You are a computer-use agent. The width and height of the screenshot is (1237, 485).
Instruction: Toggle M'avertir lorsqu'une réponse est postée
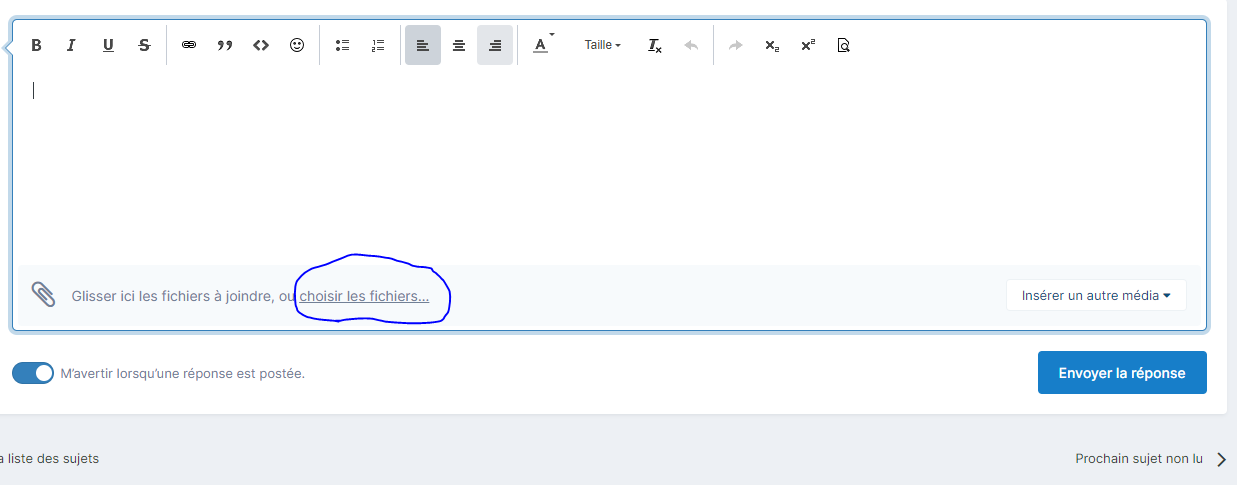point(33,373)
